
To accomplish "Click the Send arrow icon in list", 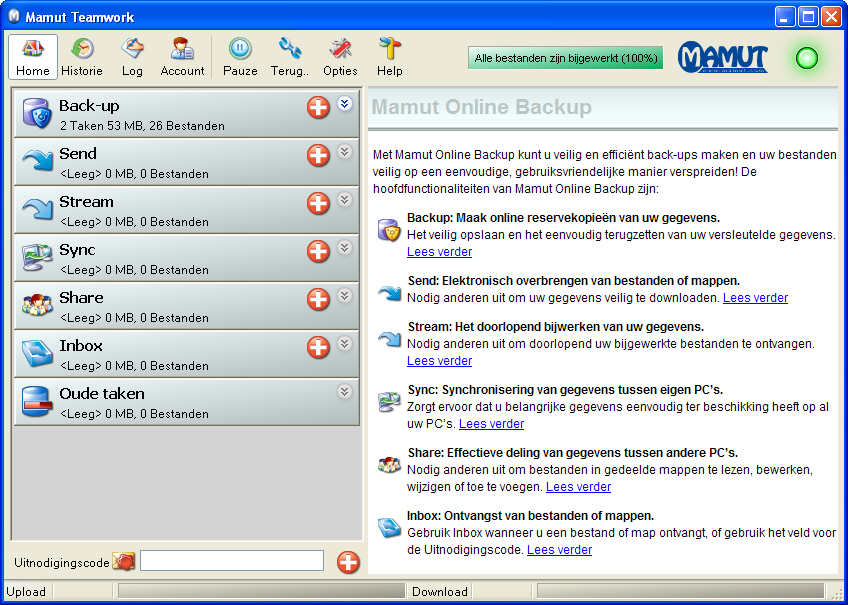I will (37, 161).
